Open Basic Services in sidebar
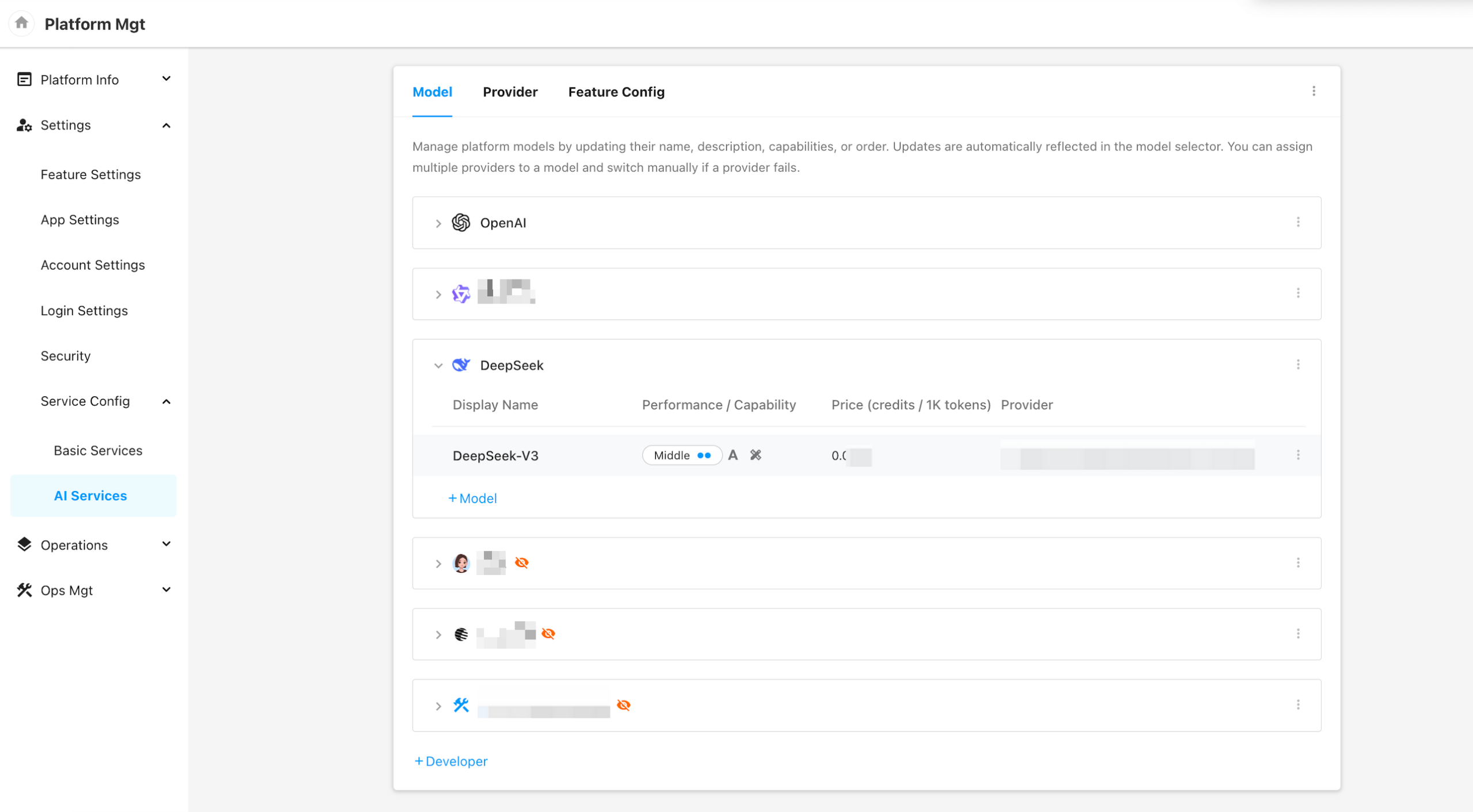This screenshot has width=1473, height=812. [98, 450]
